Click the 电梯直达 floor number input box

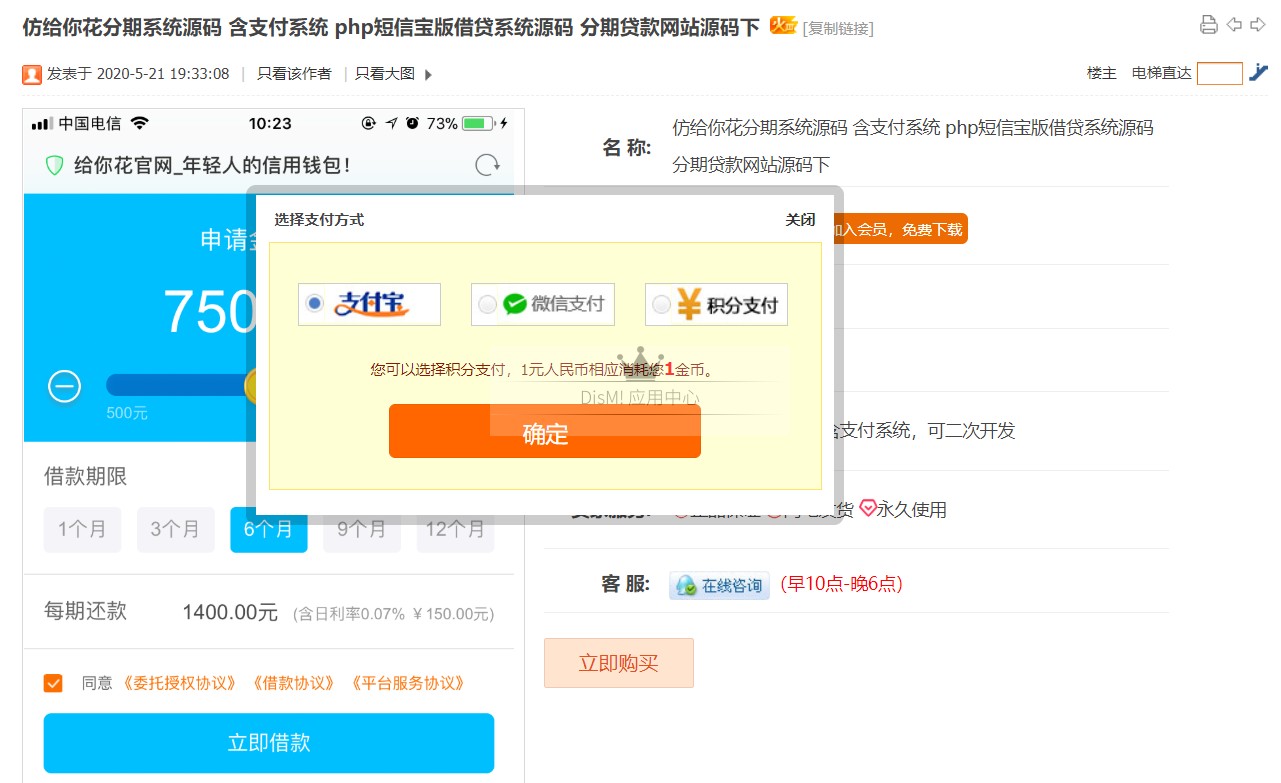tap(1219, 73)
